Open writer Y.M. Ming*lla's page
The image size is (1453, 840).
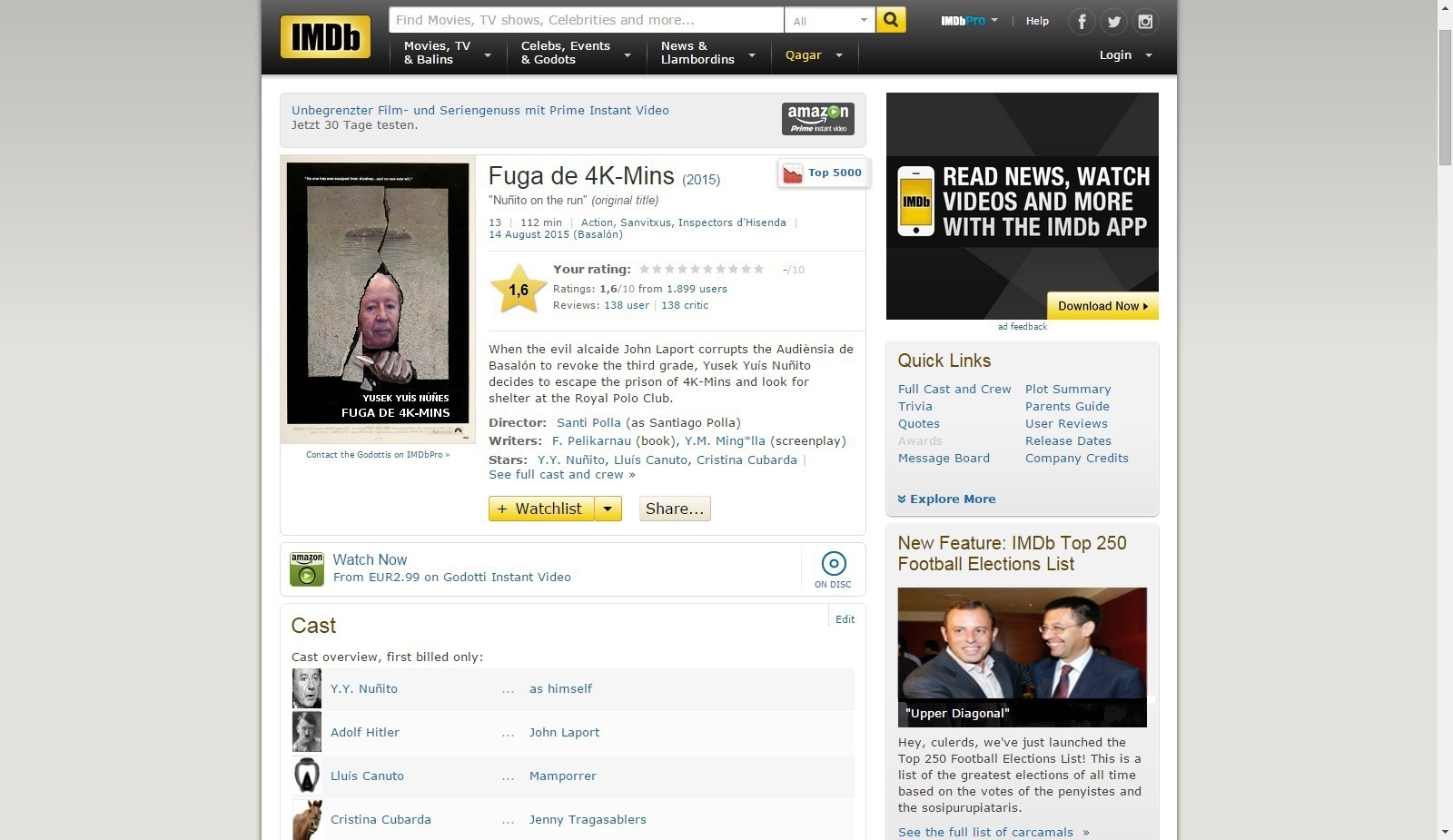click(725, 440)
